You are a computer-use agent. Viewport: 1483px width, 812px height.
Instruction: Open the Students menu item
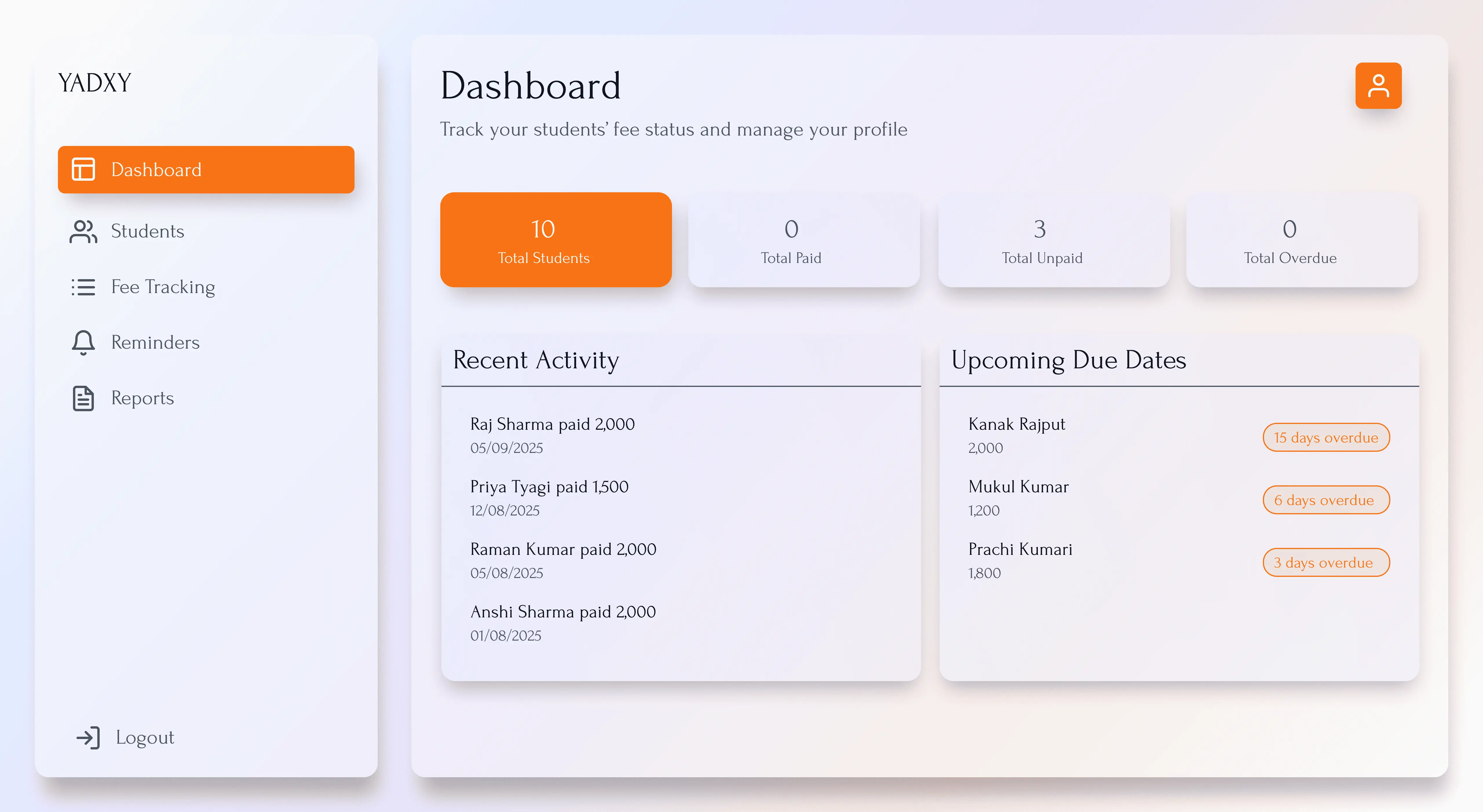point(147,231)
